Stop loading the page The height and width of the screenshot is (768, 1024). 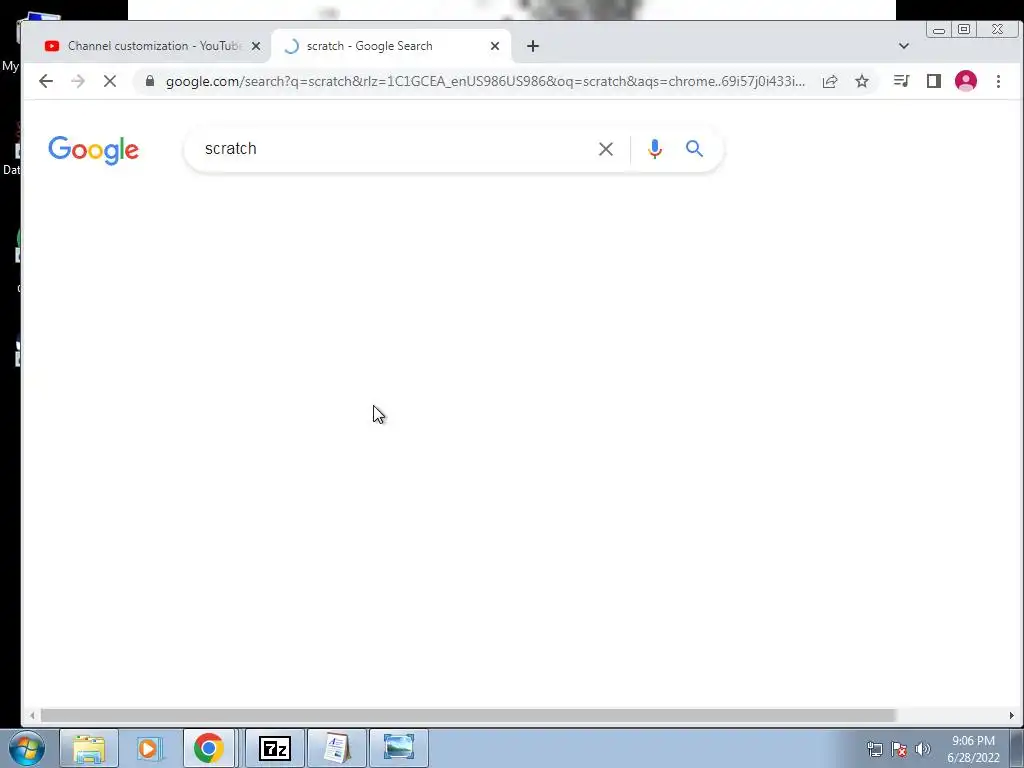pyautogui.click(x=110, y=81)
